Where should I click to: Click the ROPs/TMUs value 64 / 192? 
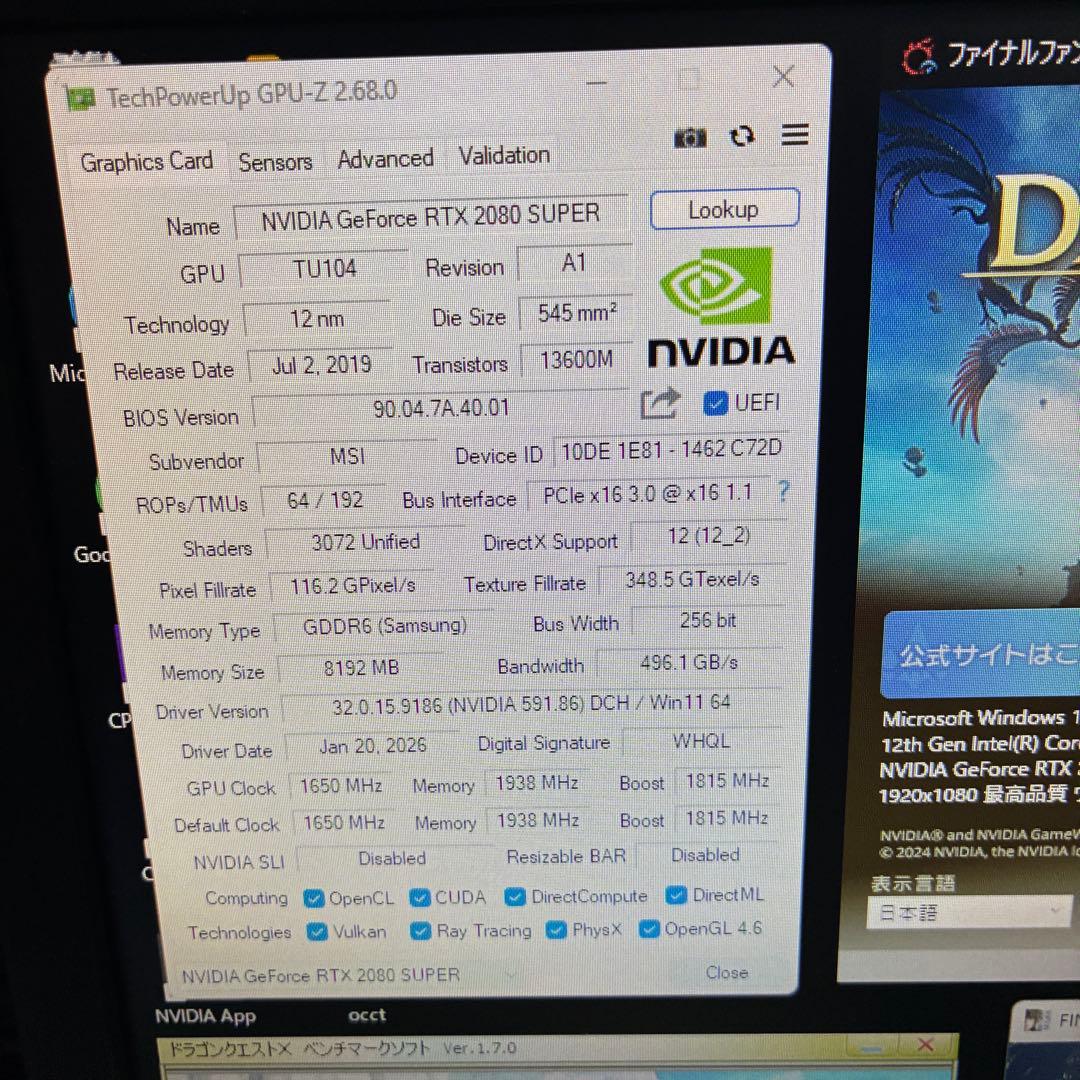324,500
